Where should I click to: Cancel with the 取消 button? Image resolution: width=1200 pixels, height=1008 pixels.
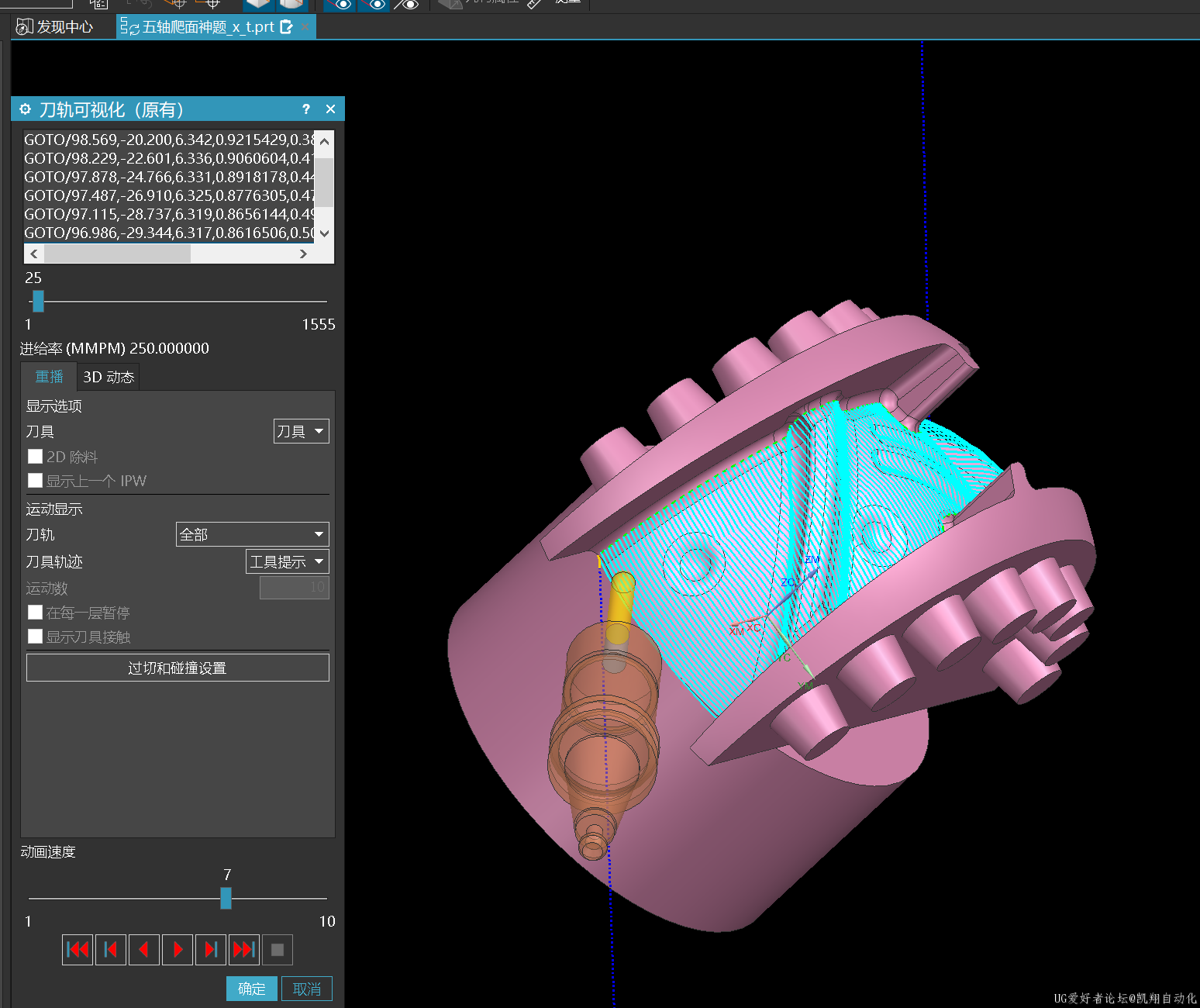click(x=307, y=989)
